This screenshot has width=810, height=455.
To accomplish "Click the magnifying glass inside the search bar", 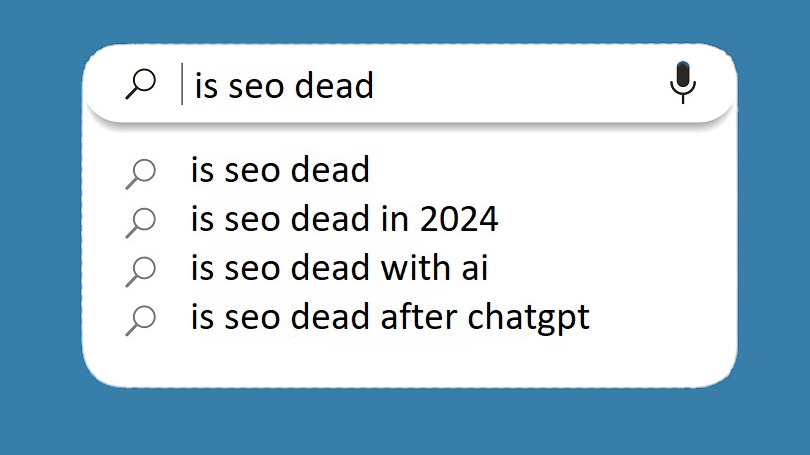I will click(141, 84).
